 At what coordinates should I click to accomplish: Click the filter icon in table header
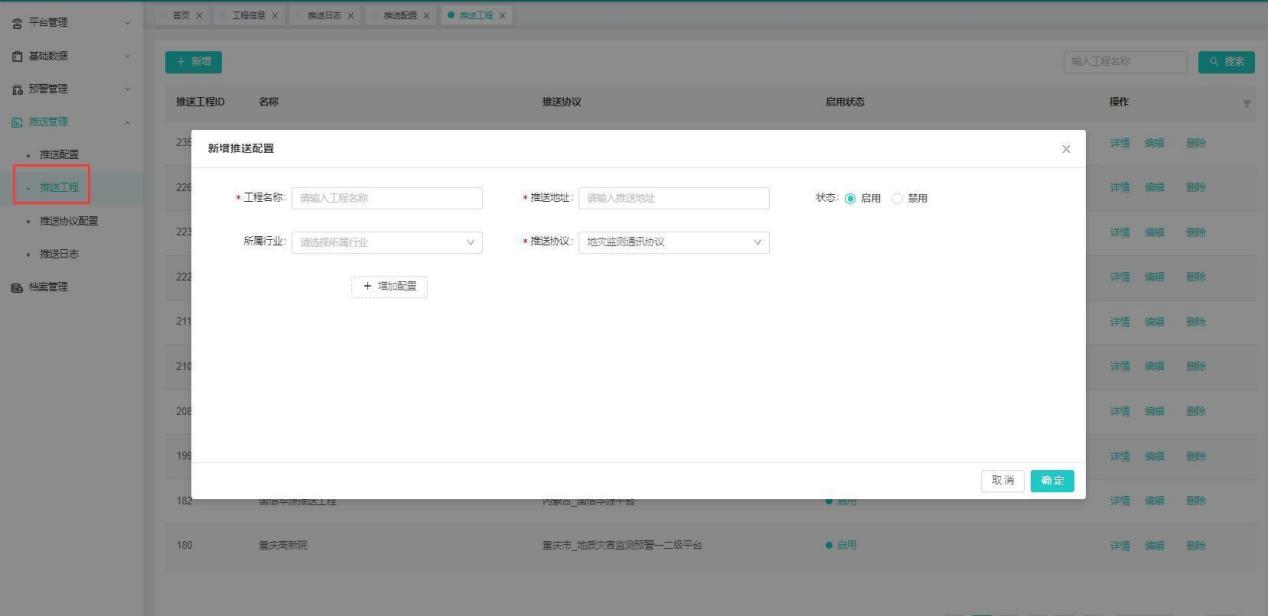click(1246, 103)
